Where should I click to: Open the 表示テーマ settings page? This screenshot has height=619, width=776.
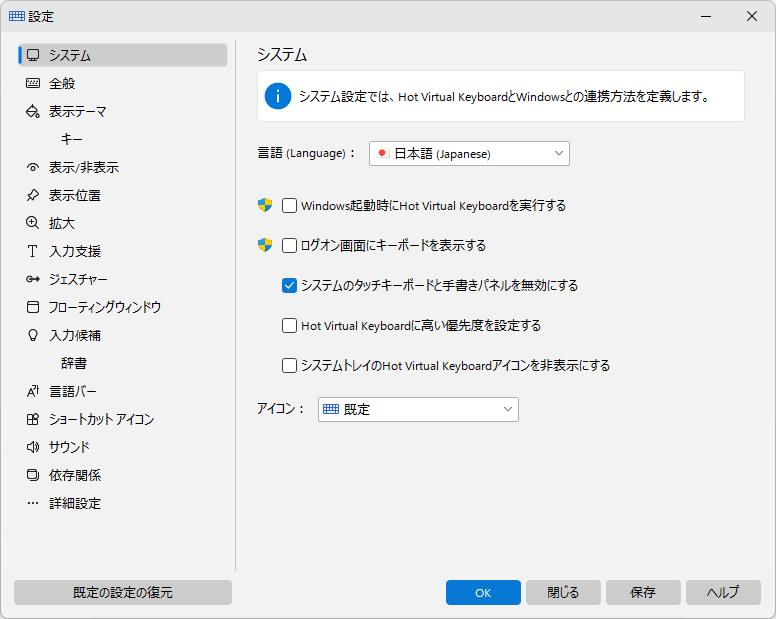coord(123,111)
